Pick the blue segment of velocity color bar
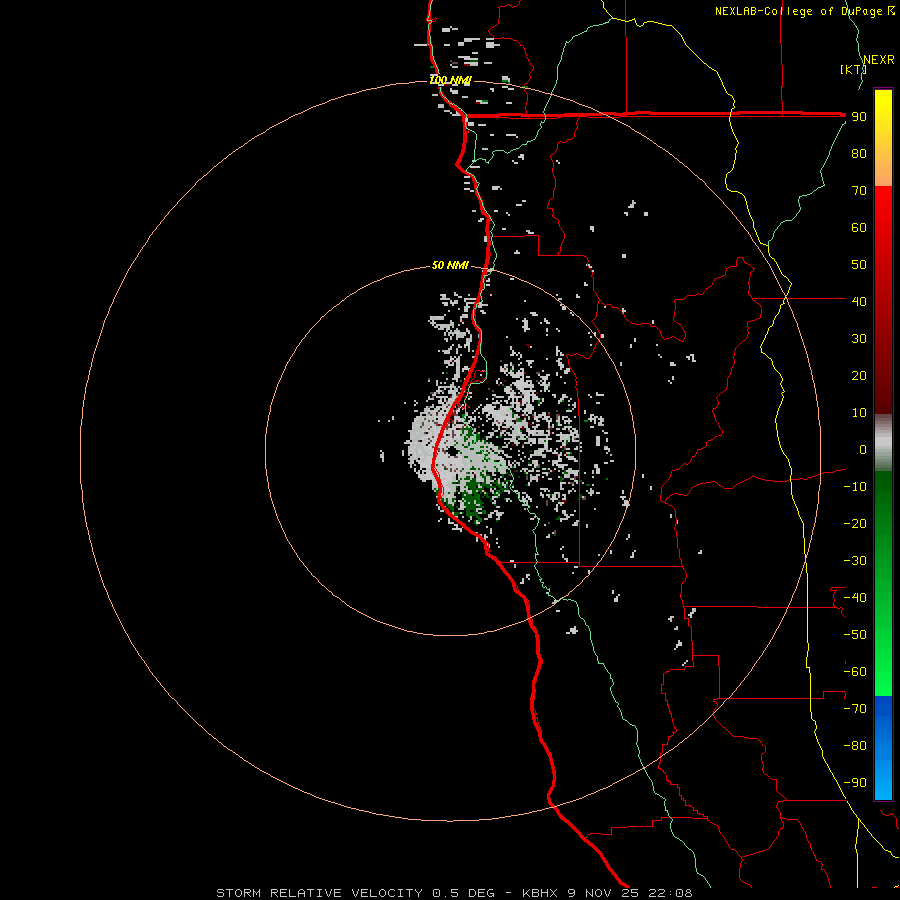Viewport: 900px width, 900px height. (883, 748)
